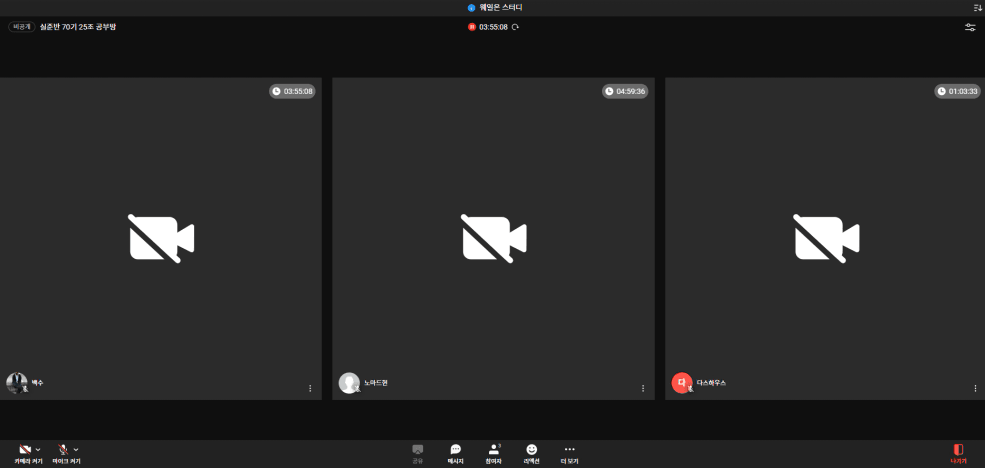Expand camera options chevron next to camera icon

click(38, 450)
